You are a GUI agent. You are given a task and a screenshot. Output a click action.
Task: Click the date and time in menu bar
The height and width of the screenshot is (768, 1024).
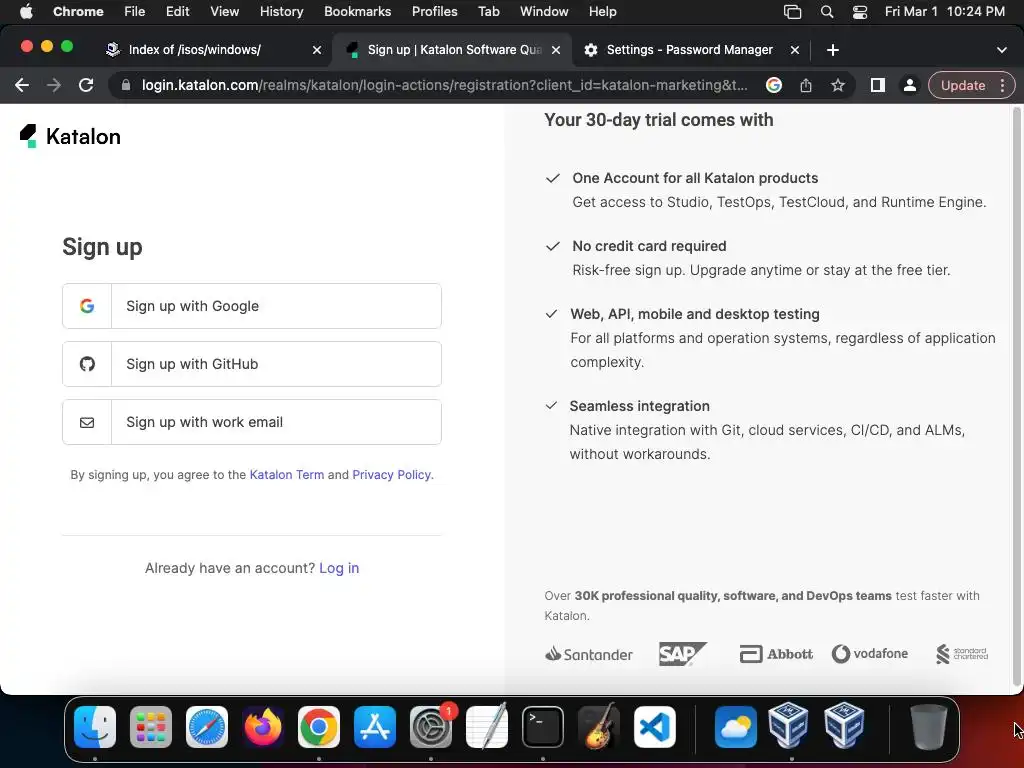(x=944, y=11)
